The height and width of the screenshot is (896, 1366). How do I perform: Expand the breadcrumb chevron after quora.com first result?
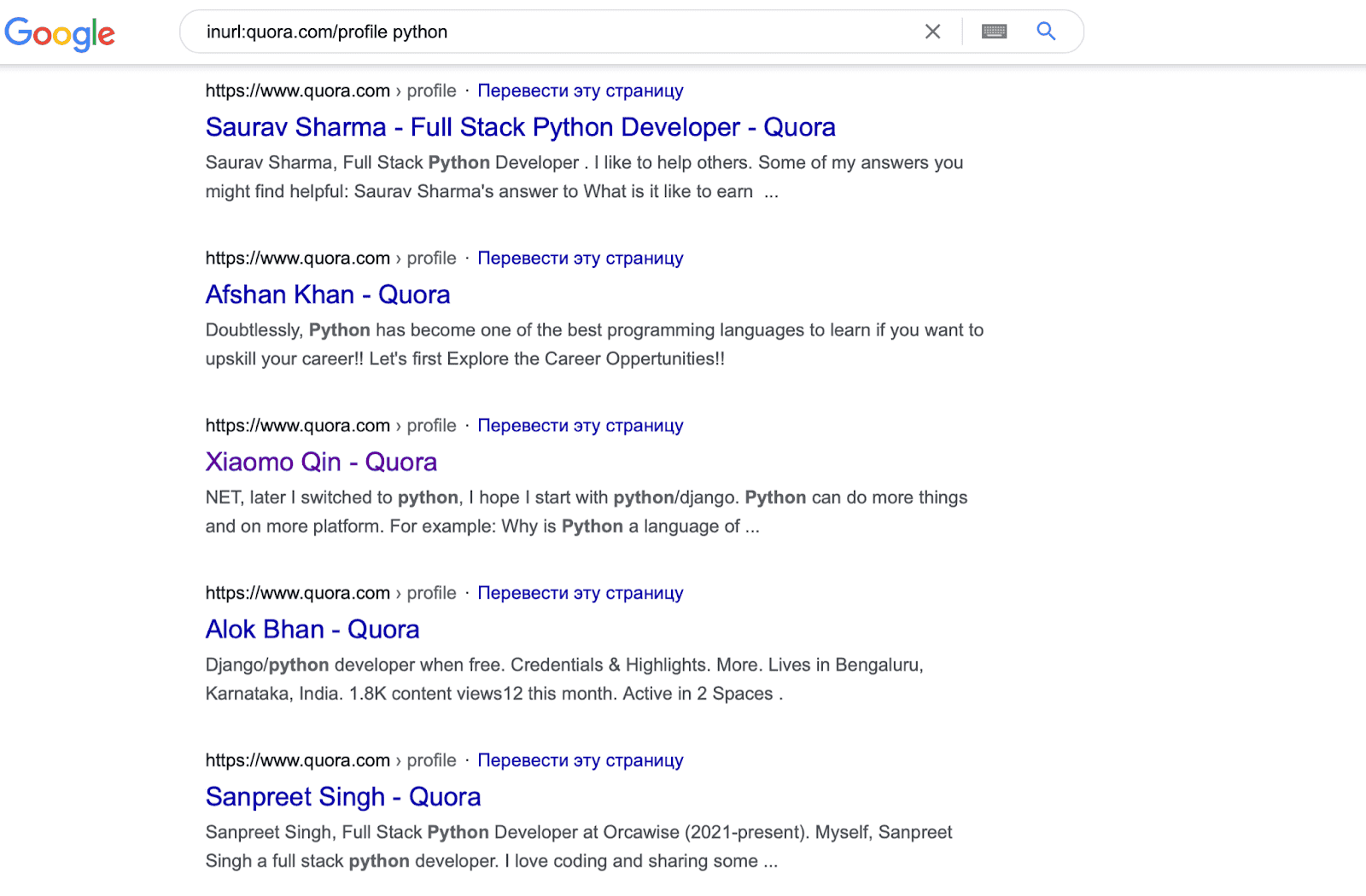(398, 90)
